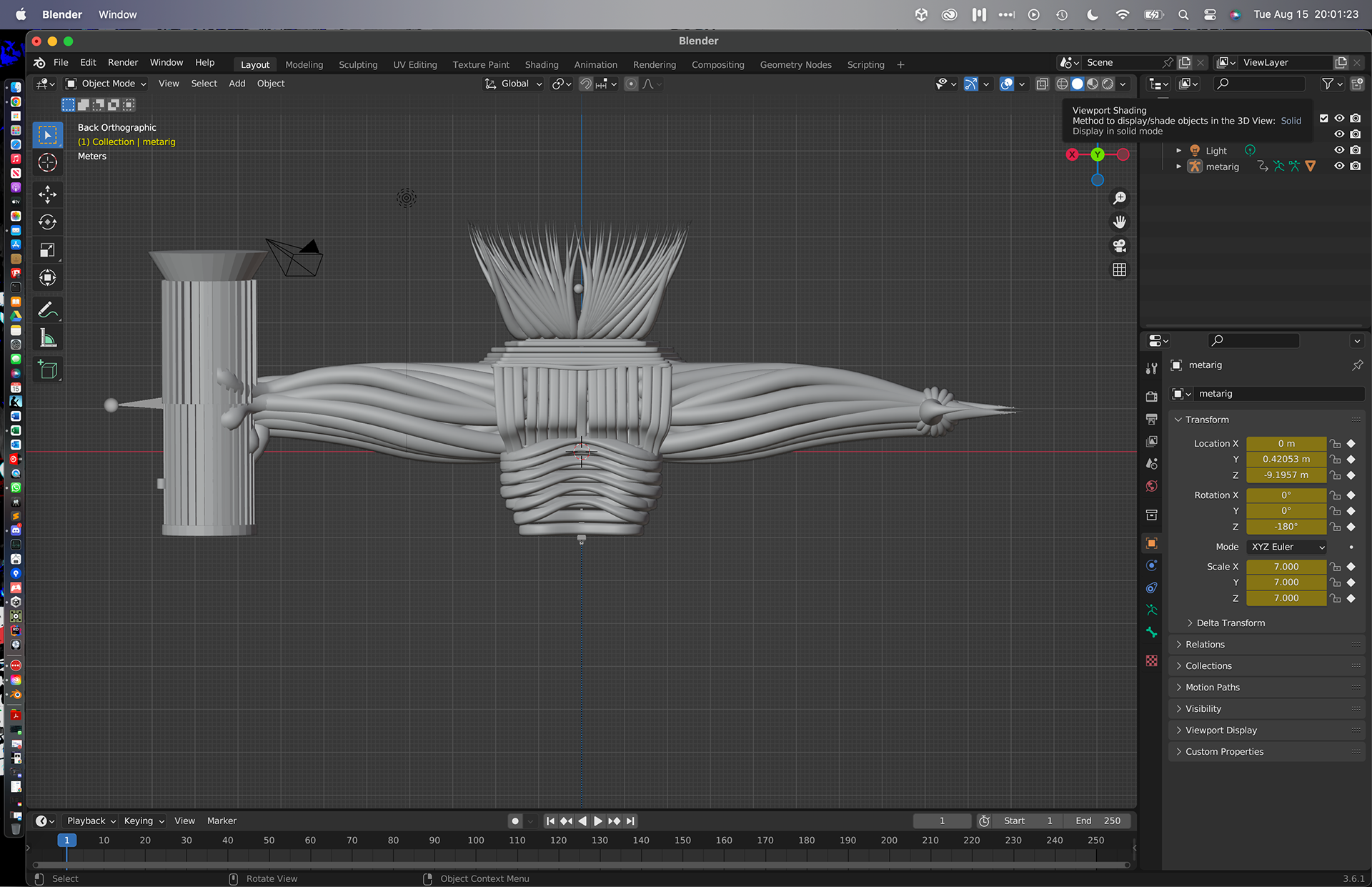
Task: Open the World properties tab
Action: (x=1151, y=487)
